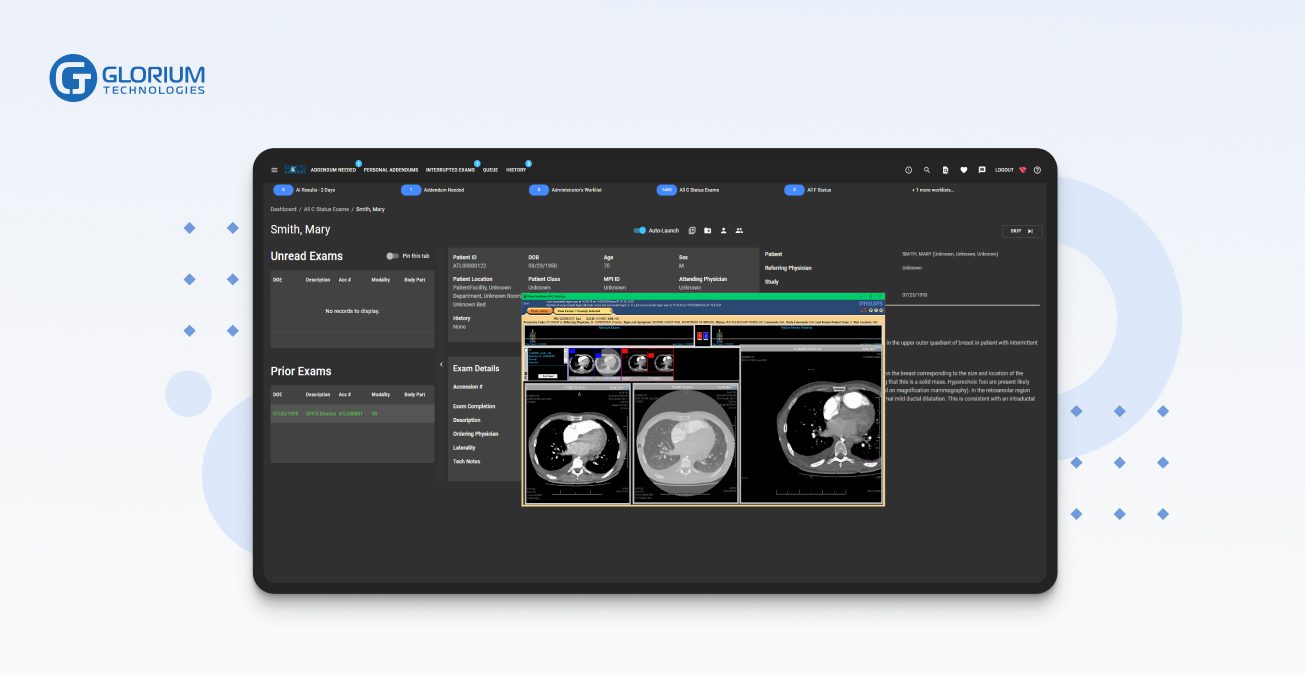Viewport: 1305px width, 677px height.
Task: Collapse the left exams panel arrow
Action: click(441, 365)
